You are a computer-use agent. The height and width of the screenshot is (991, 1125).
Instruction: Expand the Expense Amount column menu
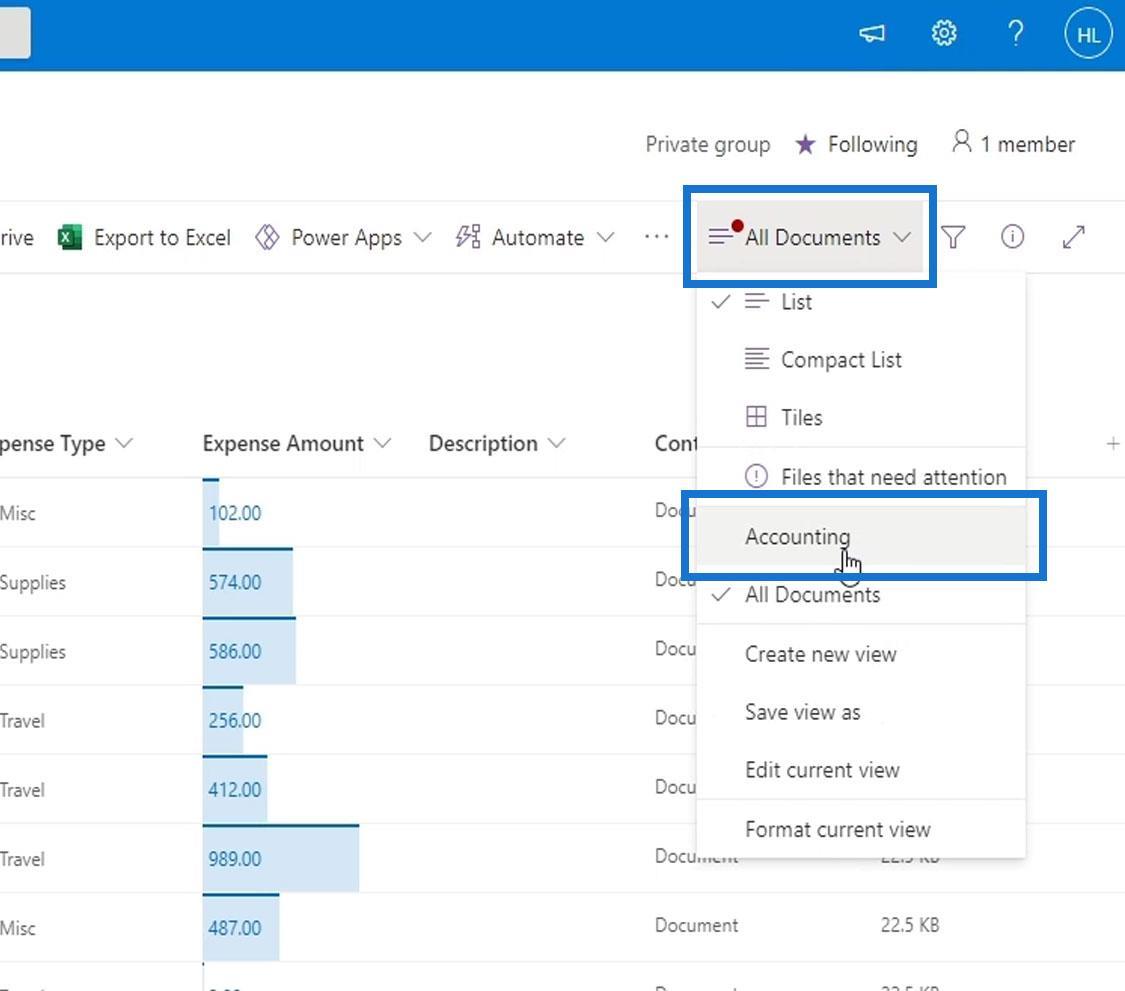(x=382, y=443)
